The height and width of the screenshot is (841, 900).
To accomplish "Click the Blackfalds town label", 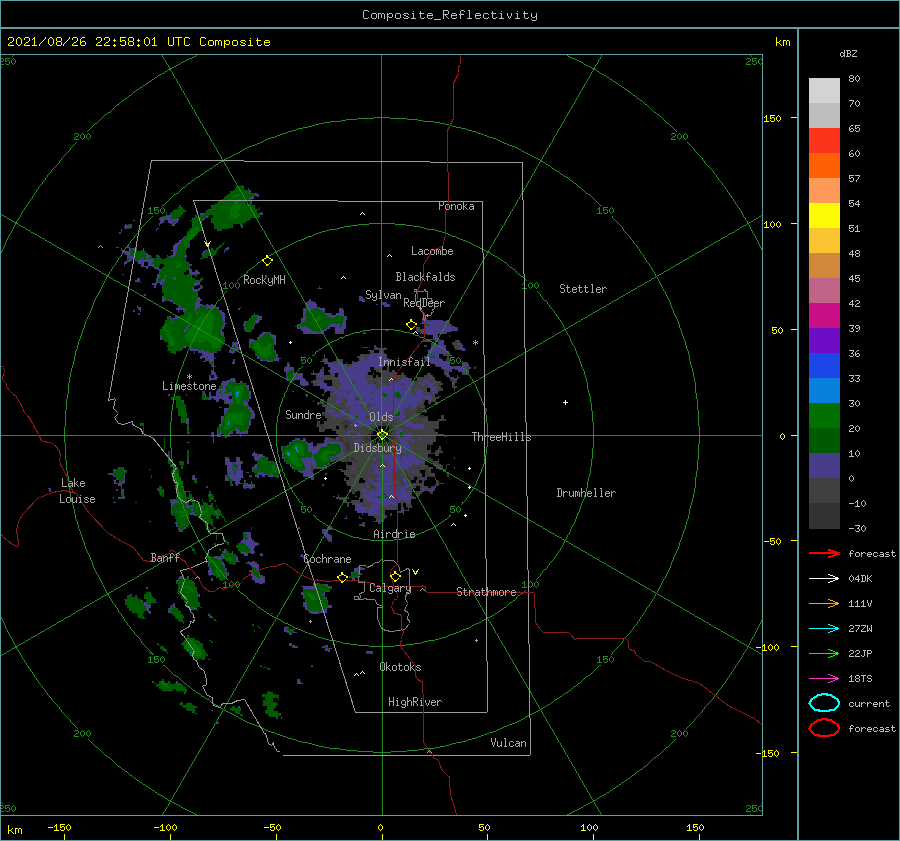I will click(425, 277).
